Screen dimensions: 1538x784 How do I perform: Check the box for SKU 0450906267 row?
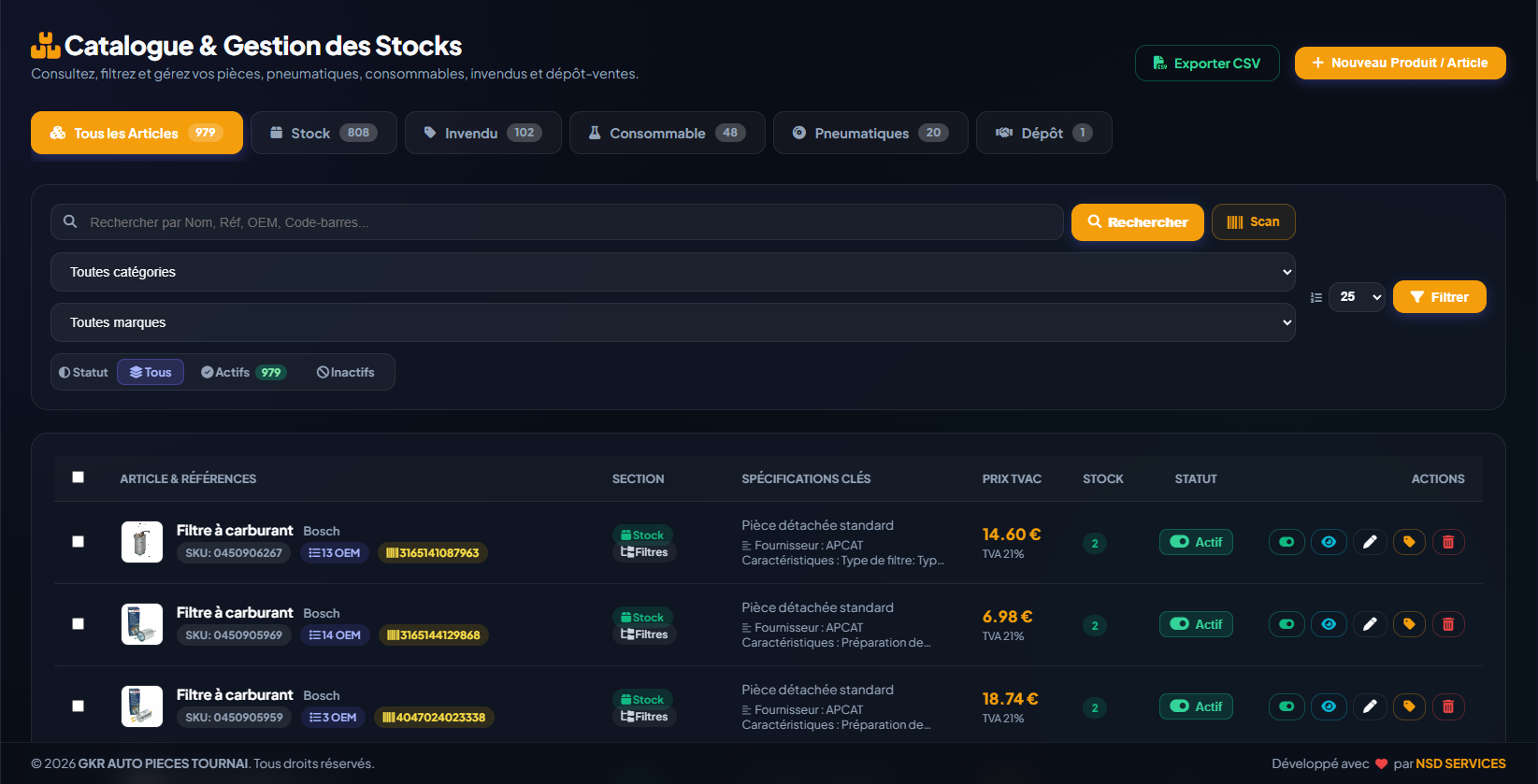pos(79,542)
